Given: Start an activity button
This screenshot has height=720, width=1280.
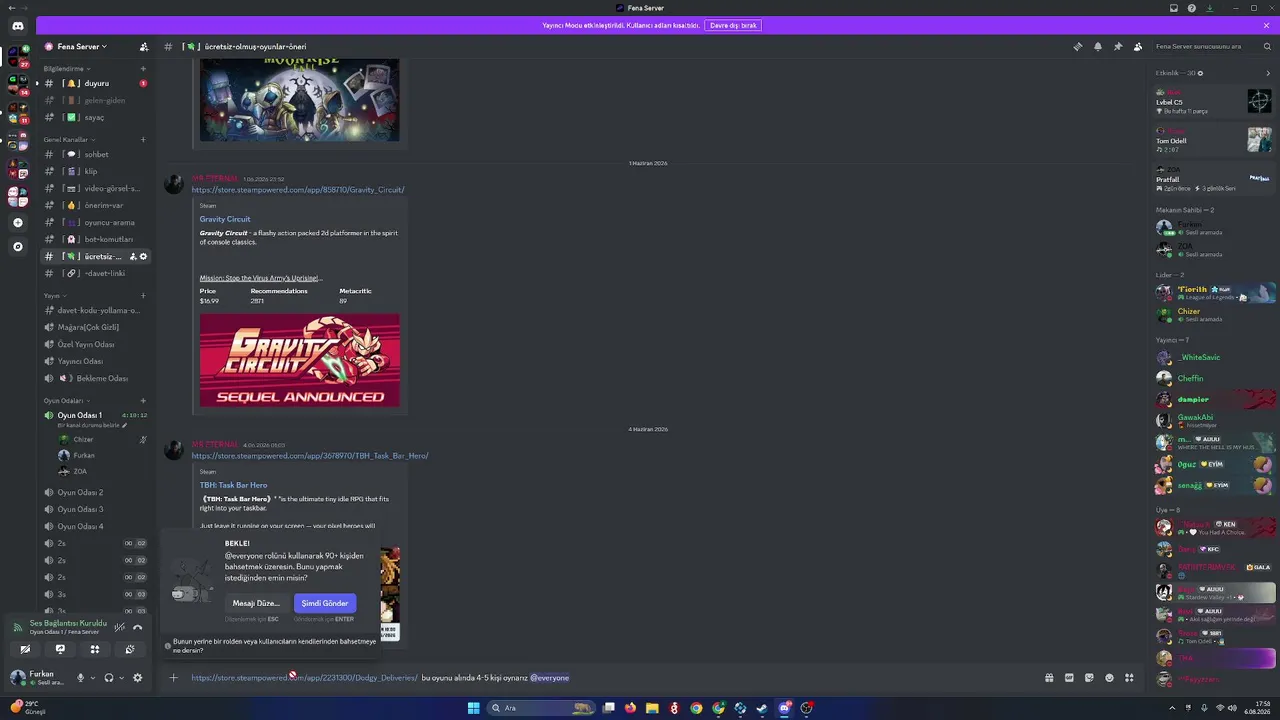Looking at the screenshot, I should pos(95,649).
